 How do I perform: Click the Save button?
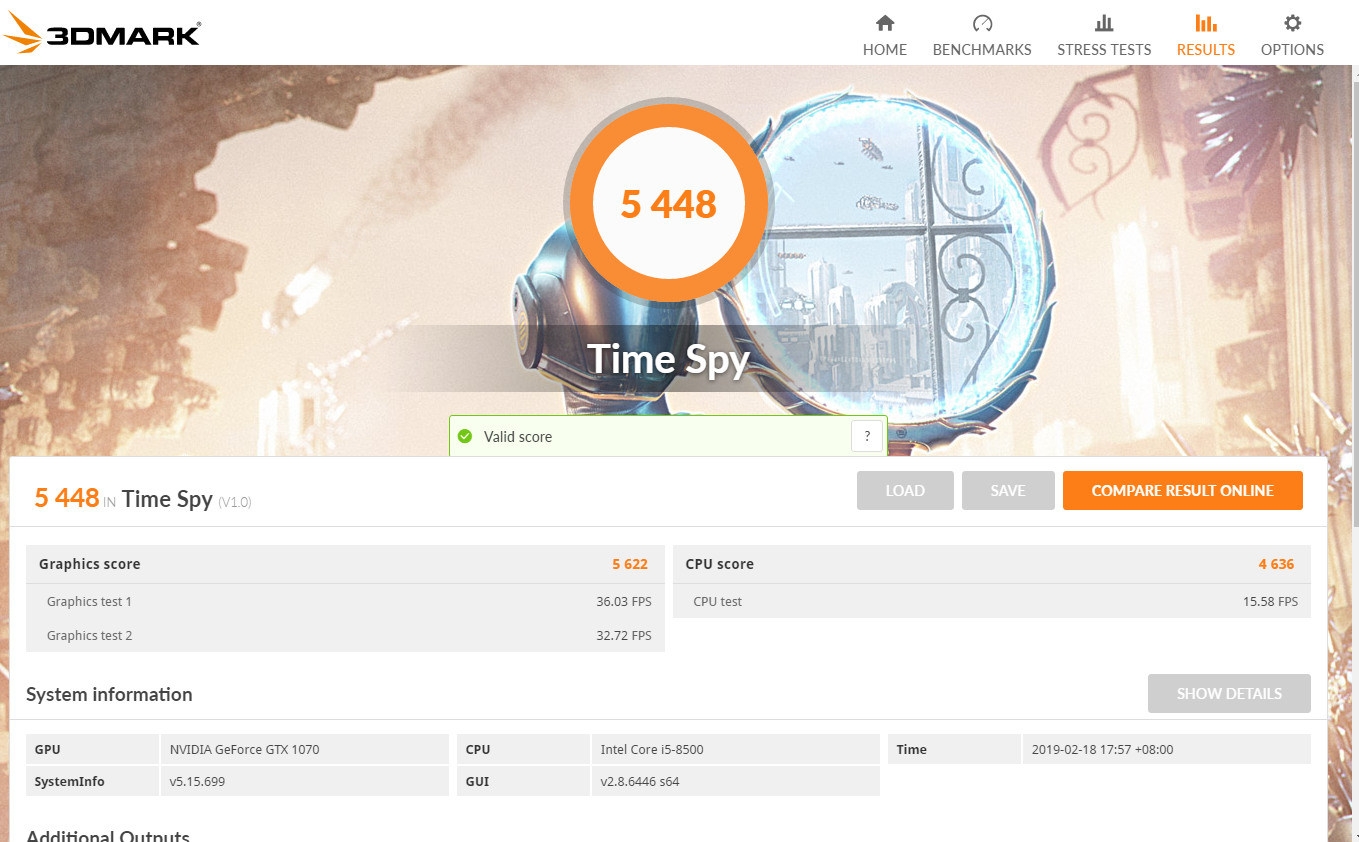coord(1008,490)
